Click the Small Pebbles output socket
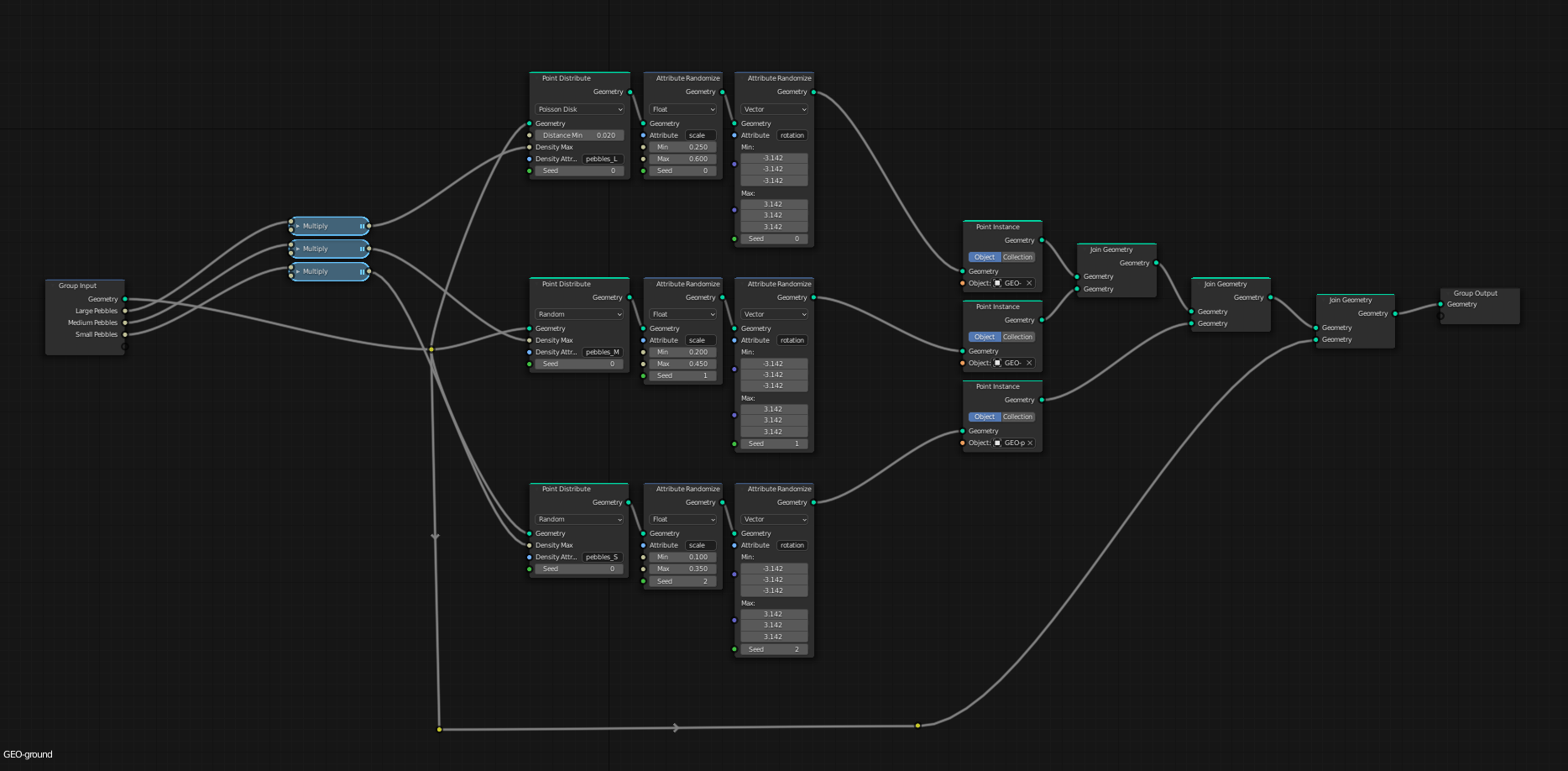The height and width of the screenshot is (771, 1568). (125, 334)
